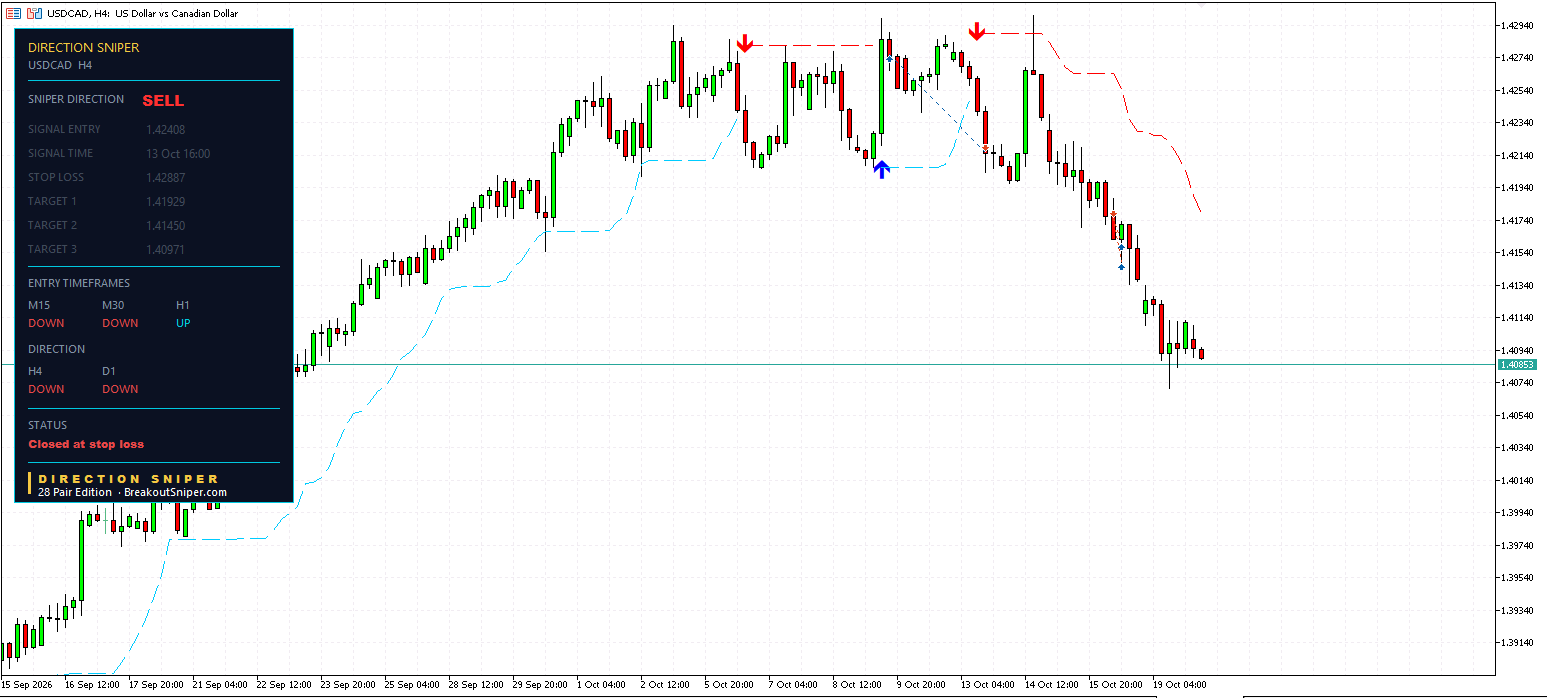Image resolution: width=1547 pixels, height=698 pixels.
Task: Click the D1 DOWN direction status
Action: [x=120, y=389]
